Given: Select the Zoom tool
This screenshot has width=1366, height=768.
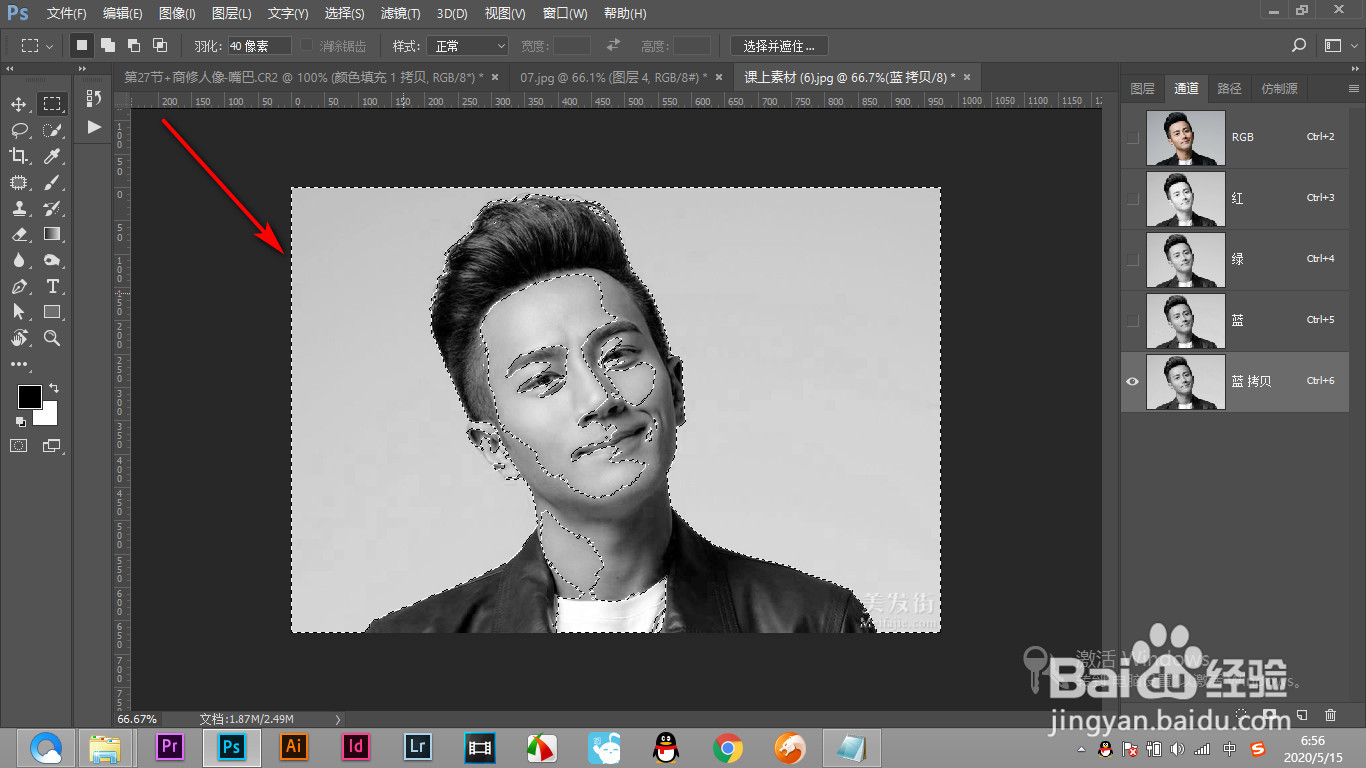Looking at the screenshot, I should point(52,339).
